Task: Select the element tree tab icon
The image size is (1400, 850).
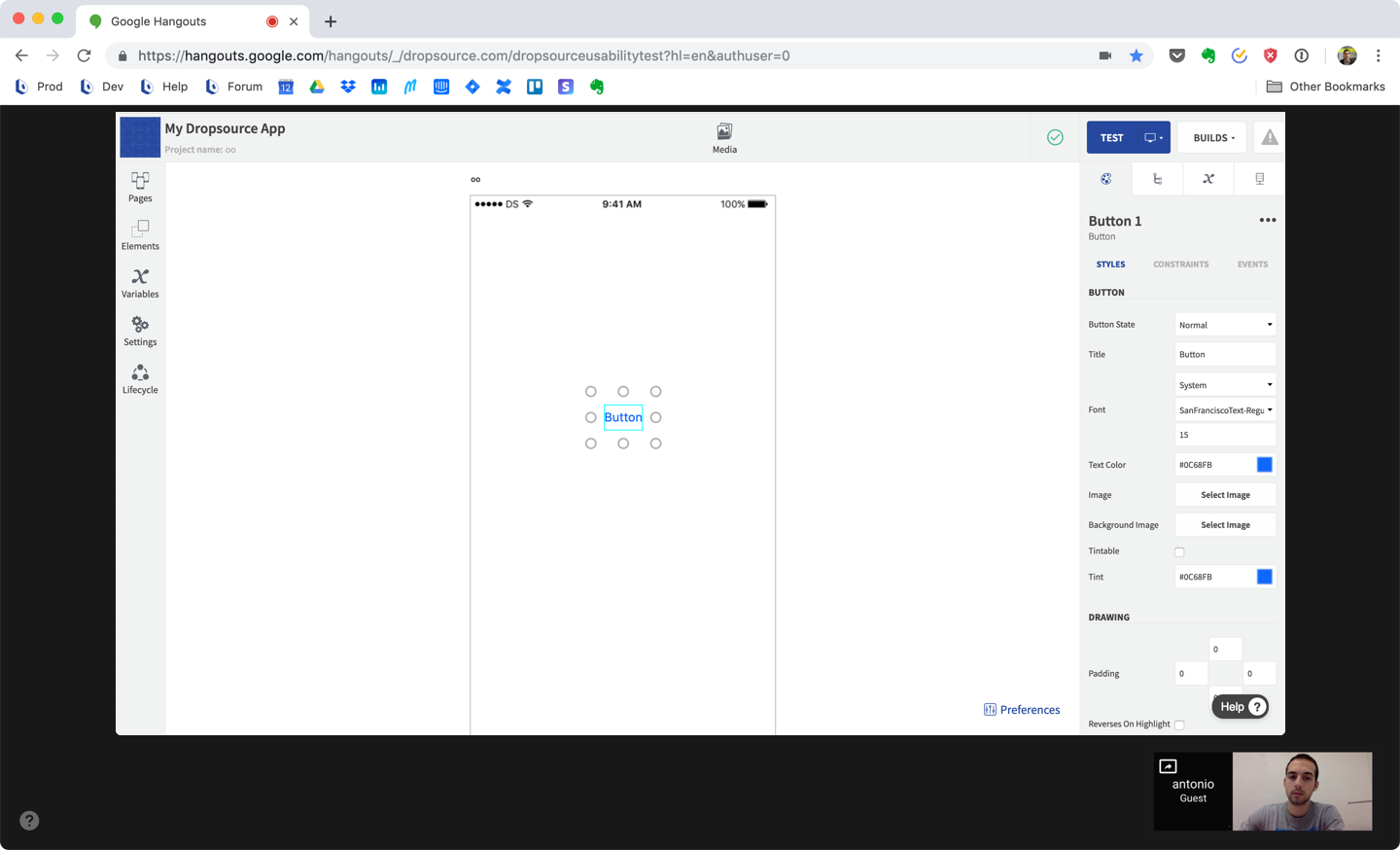Action: tap(1157, 179)
